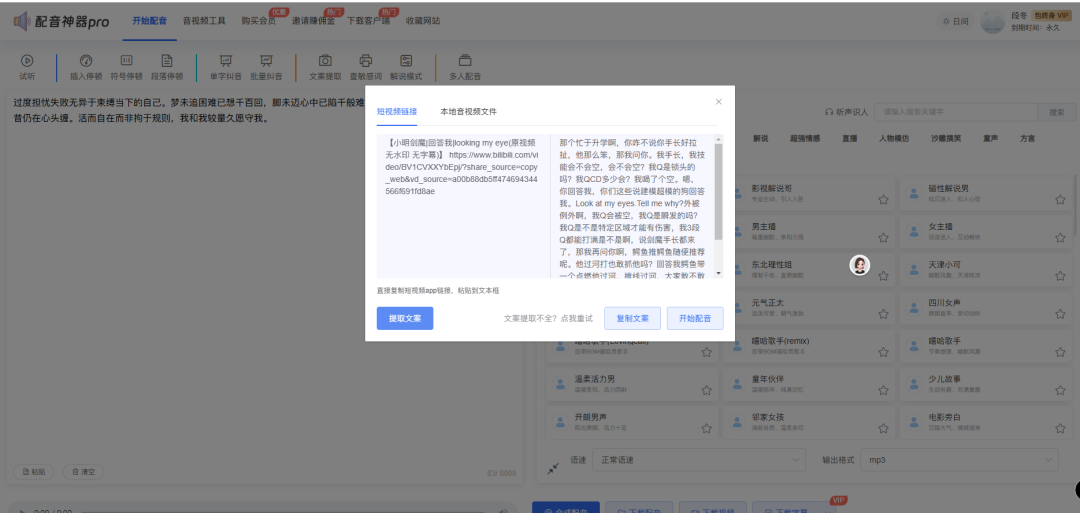Screen dimensions: 1080x513
Task: Click the 解说模式 narration mode icon
Action: tap(406, 61)
